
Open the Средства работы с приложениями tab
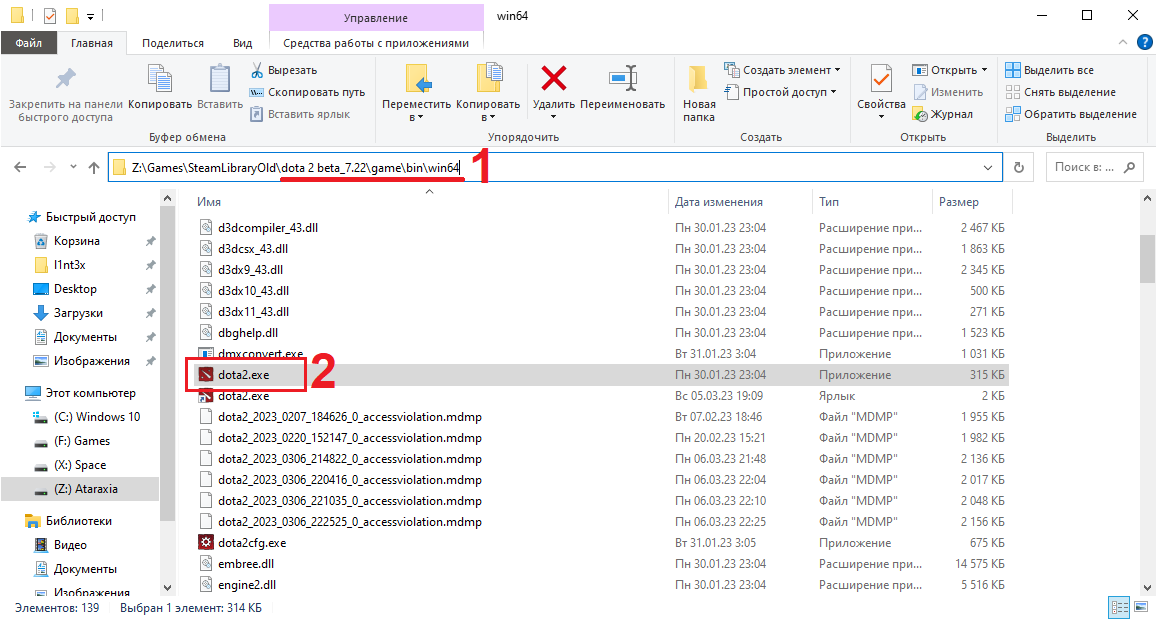click(376, 43)
